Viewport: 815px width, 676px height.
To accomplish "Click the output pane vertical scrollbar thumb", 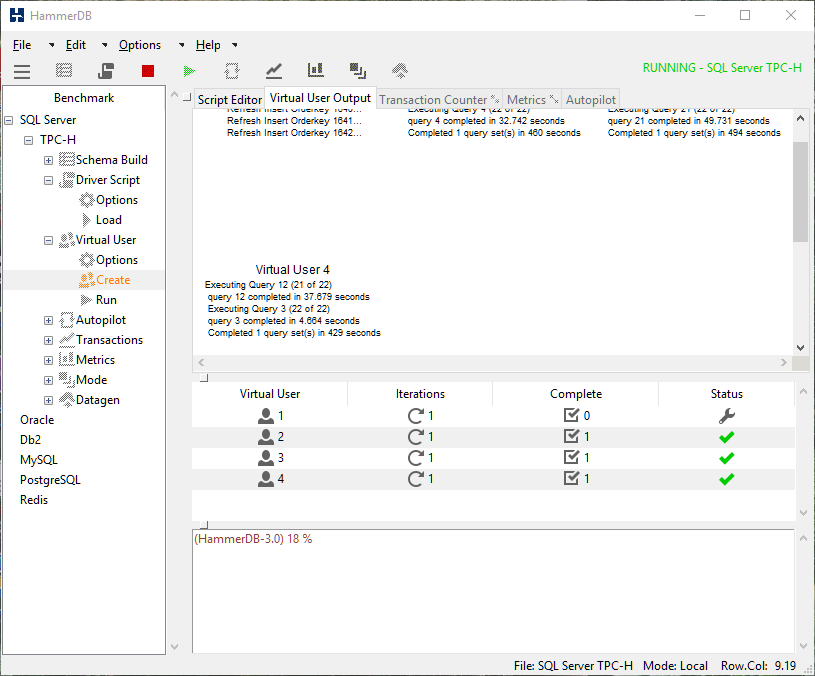I will [800, 191].
